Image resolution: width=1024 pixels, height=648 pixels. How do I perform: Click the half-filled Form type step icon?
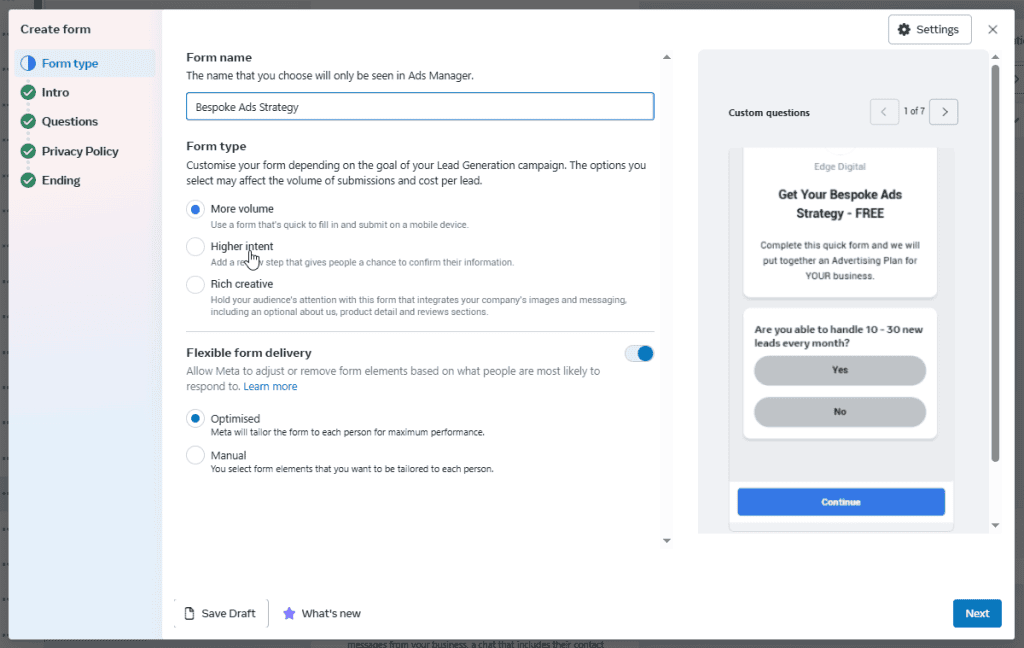[x=28, y=63]
